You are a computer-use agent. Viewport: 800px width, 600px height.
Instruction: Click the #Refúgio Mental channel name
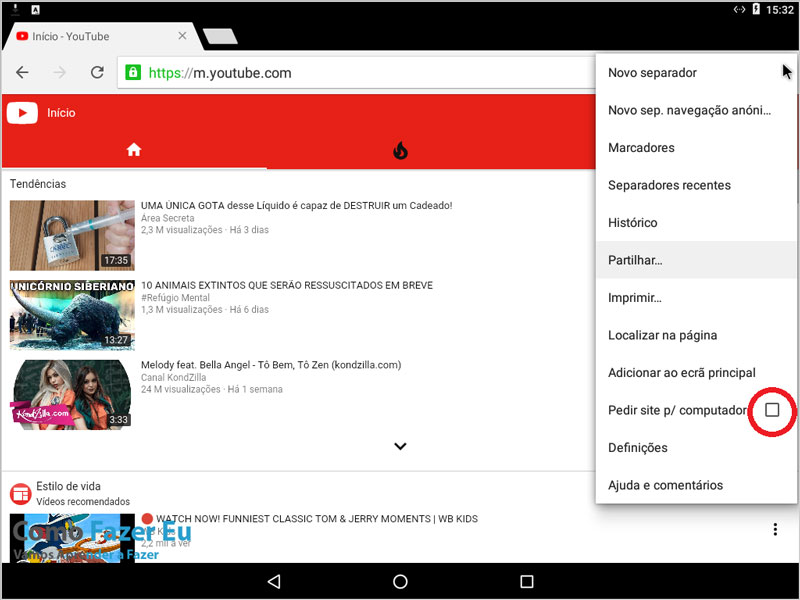(x=175, y=297)
